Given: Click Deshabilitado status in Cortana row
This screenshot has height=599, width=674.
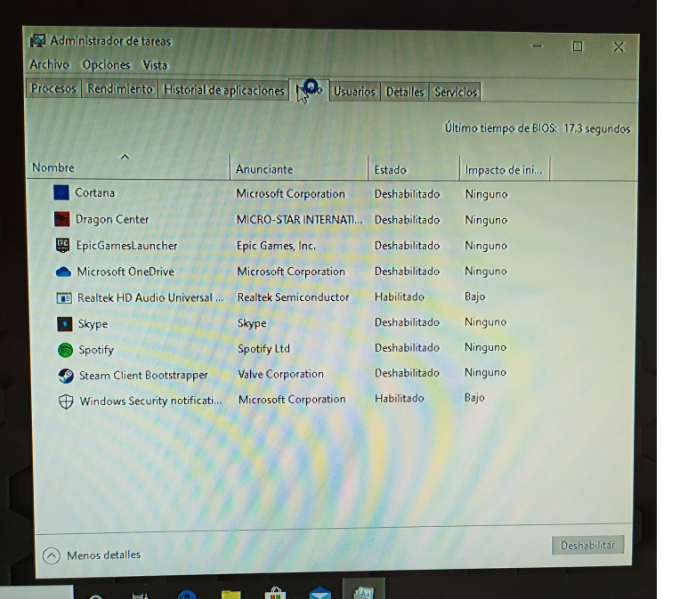Looking at the screenshot, I should [x=407, y=194].
